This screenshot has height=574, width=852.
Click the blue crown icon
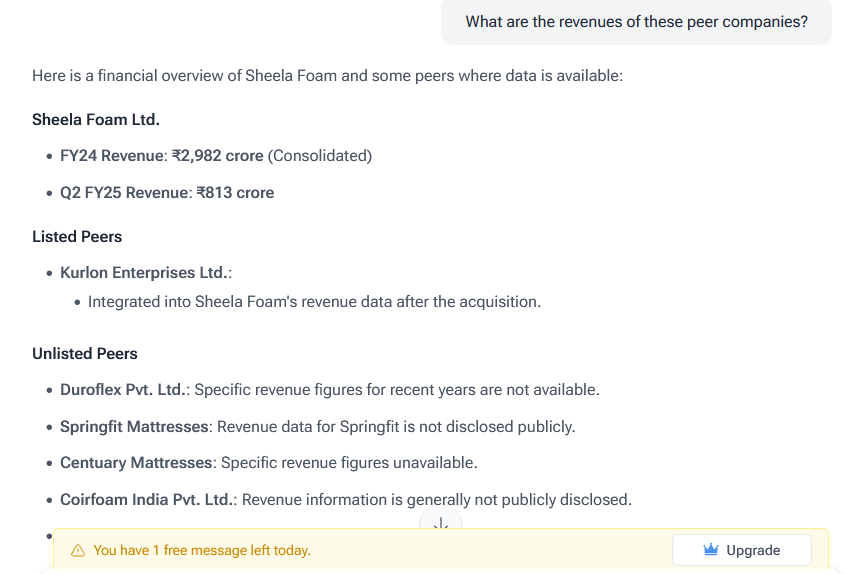pos(711,550)
